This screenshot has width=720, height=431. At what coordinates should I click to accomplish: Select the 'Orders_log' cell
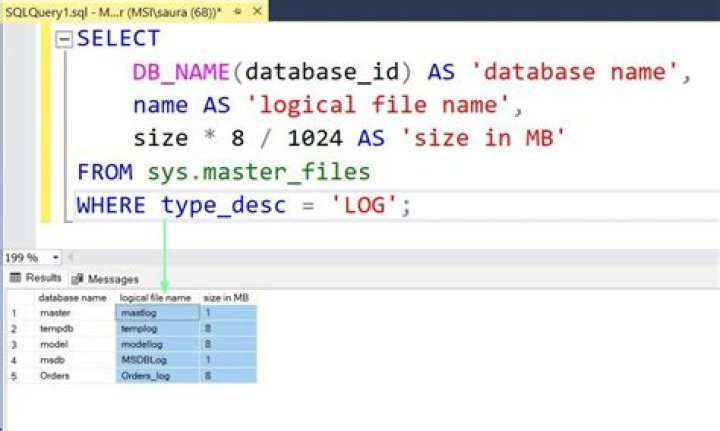[x=158, y=375]
